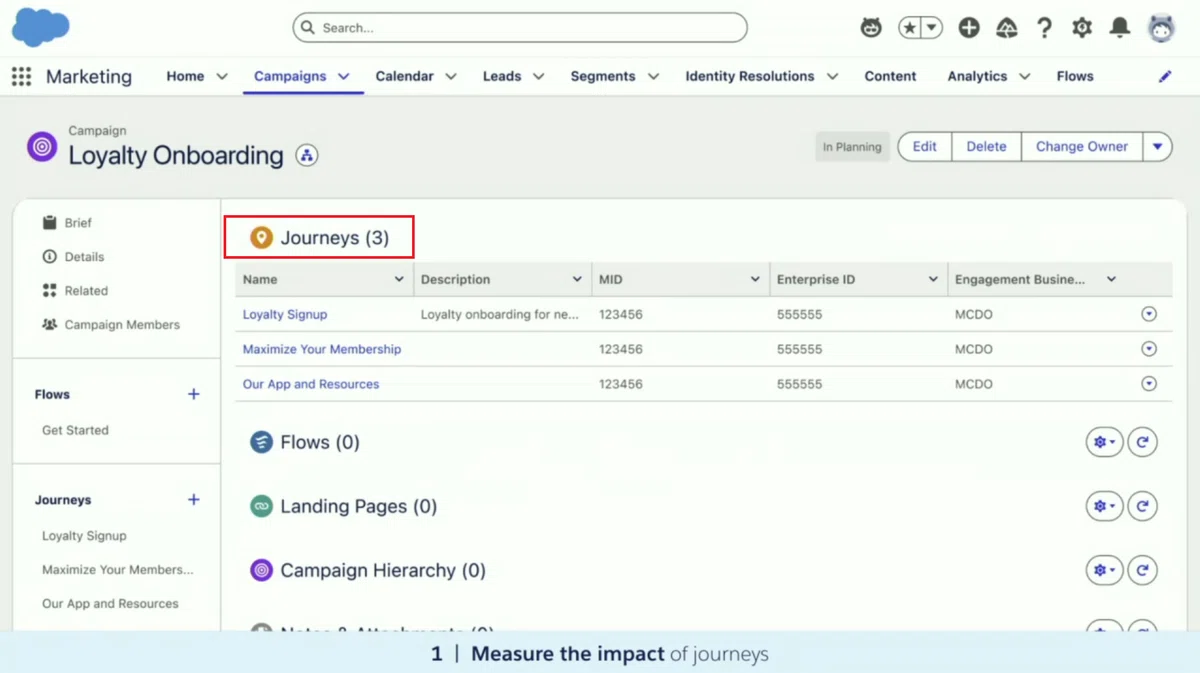Expand the Home tab chevron
The width and height of the screenshot is (1200, 673).
click(222, 76)
